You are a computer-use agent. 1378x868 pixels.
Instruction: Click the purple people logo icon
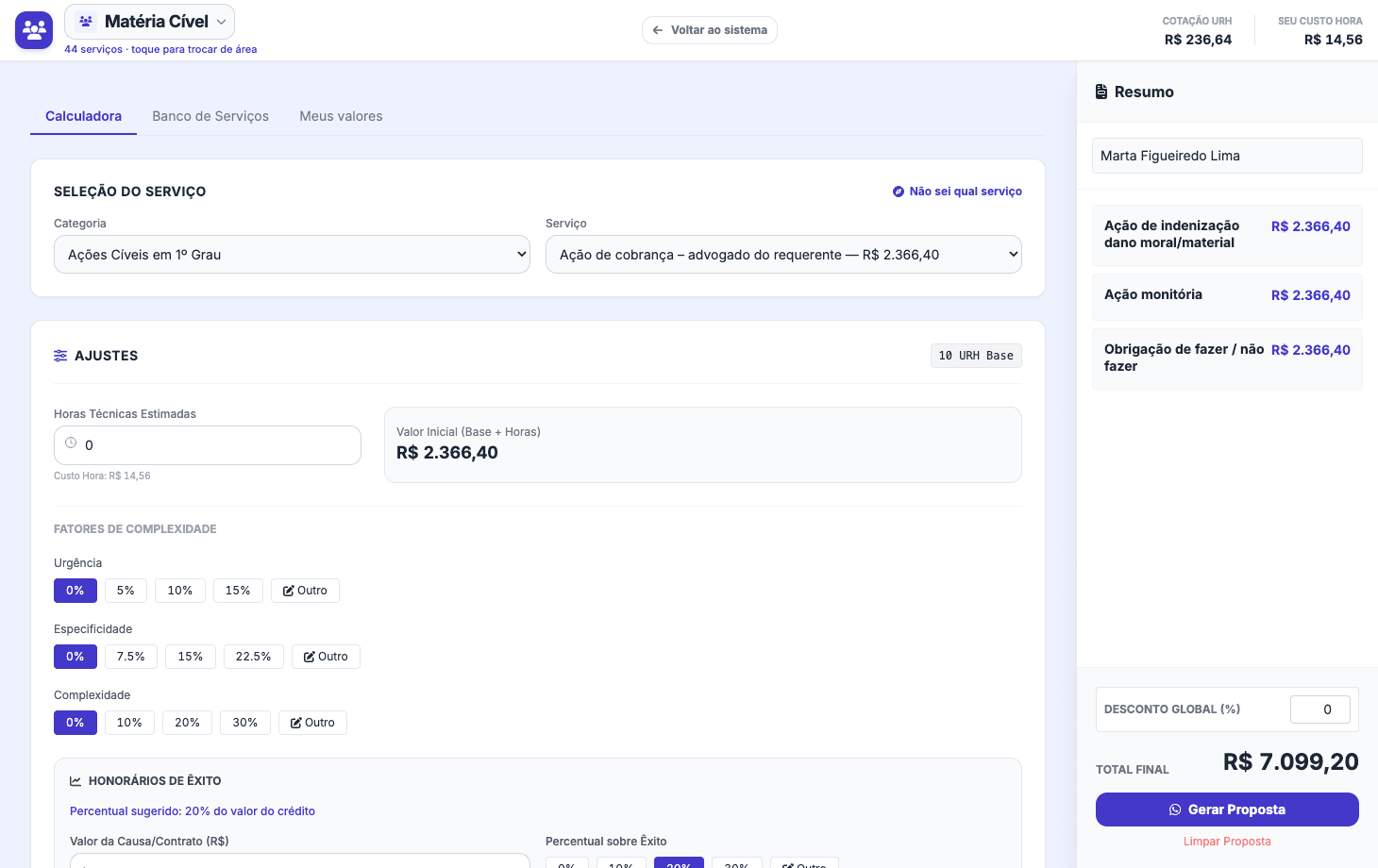click(x=34, y=30)
